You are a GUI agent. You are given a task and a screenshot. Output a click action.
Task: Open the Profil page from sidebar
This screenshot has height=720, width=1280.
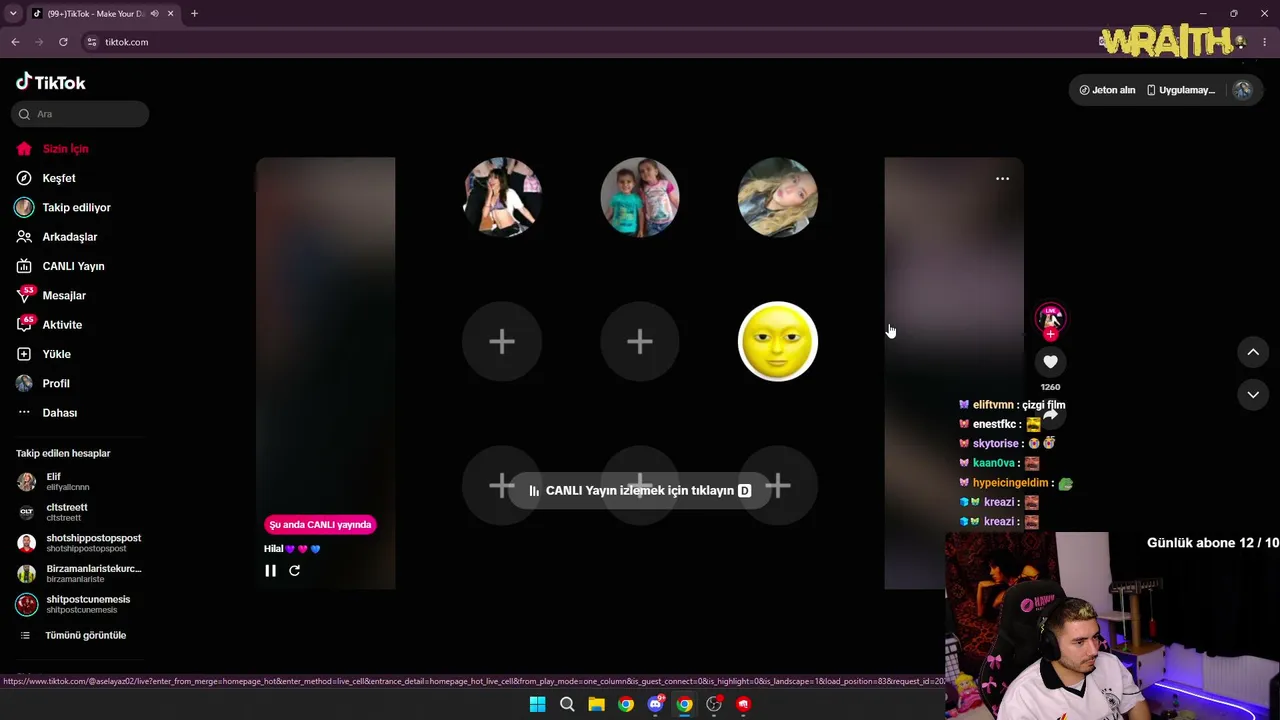coord(56,384)
